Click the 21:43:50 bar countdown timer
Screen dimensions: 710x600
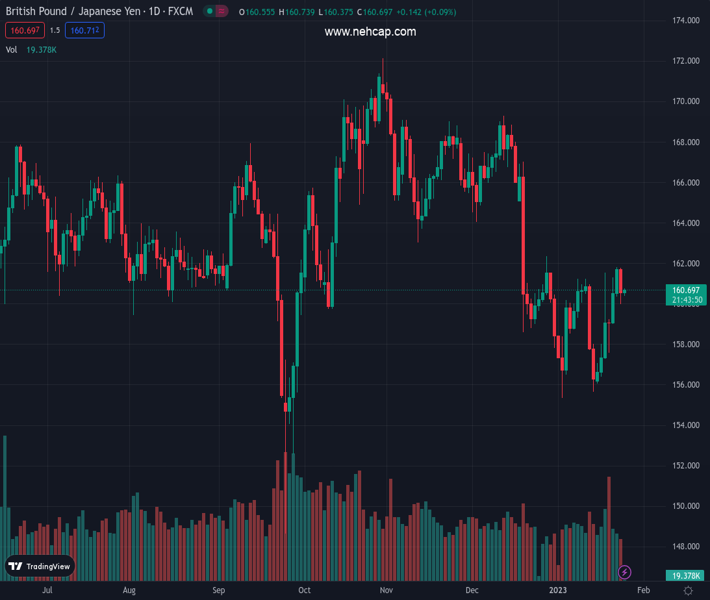coord(685,300)
